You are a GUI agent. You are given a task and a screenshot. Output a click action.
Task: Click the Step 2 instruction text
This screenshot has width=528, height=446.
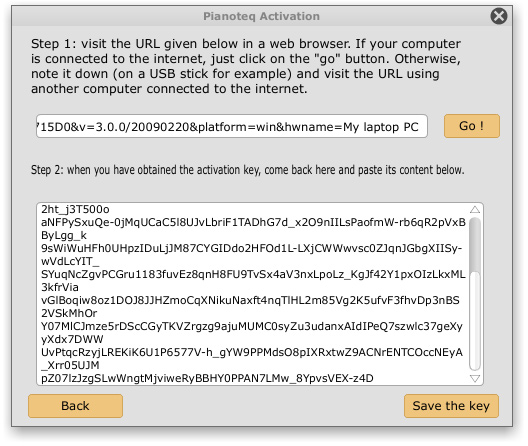pyautogui.click(x=248, y=170)
